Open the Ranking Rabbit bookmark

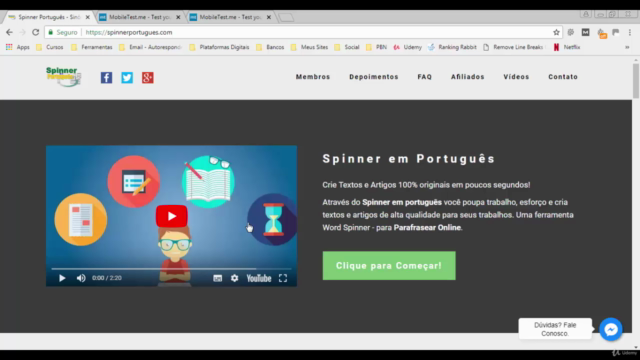click(x=452, y=47)
